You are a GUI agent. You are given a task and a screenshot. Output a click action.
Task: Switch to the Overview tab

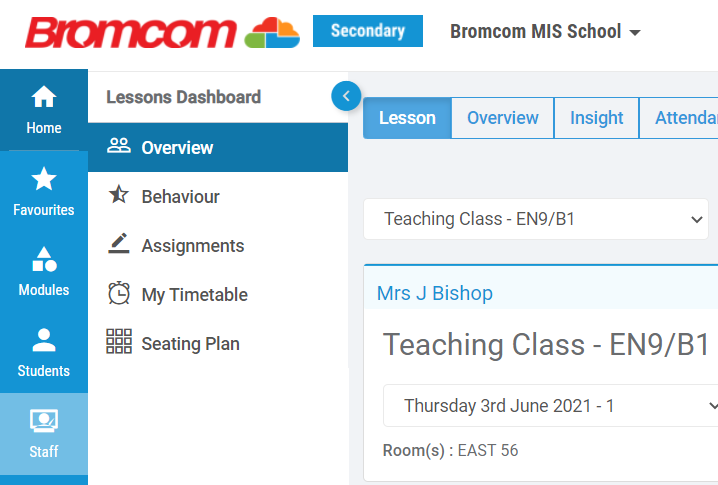[x=502, y=118]
